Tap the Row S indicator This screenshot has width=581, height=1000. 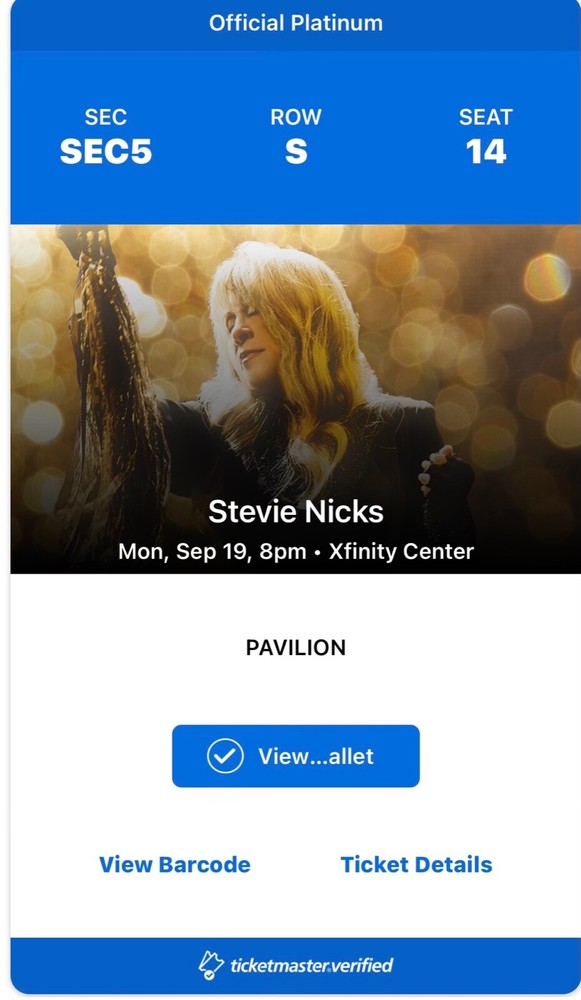click(x=294, y=143)
